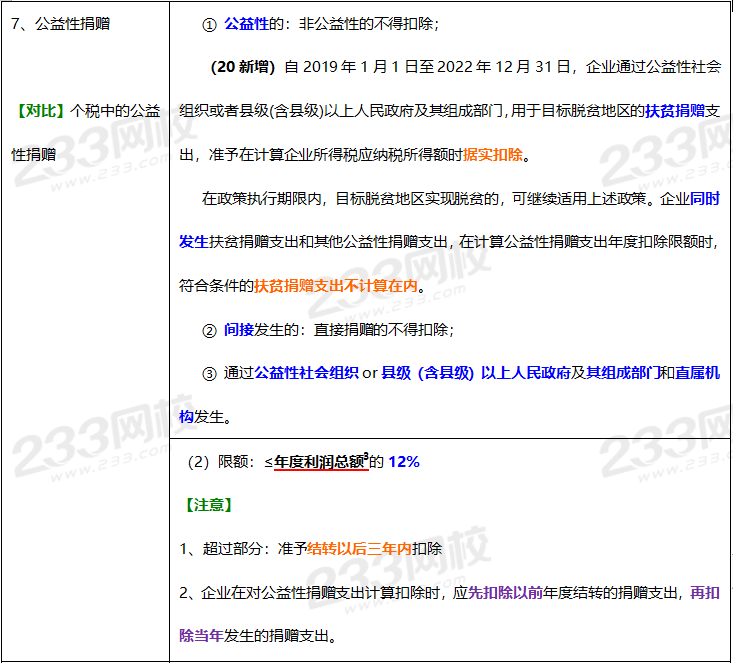Viewport: 733px width, 663px height.
Task: Click the orange 据实扣除 text
Action: click(493, 156)
